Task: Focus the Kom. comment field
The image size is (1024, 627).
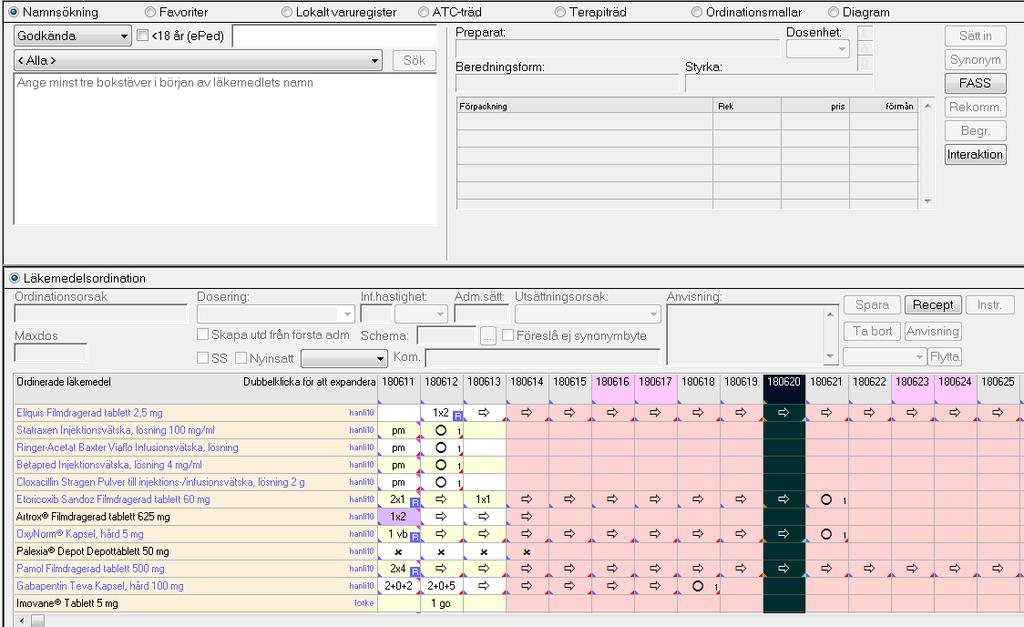Action: click(542, 357)
